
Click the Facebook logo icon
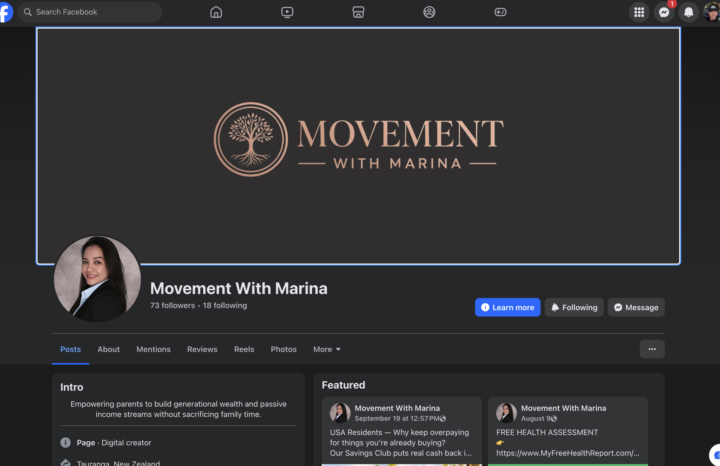[x=6, y=12]
